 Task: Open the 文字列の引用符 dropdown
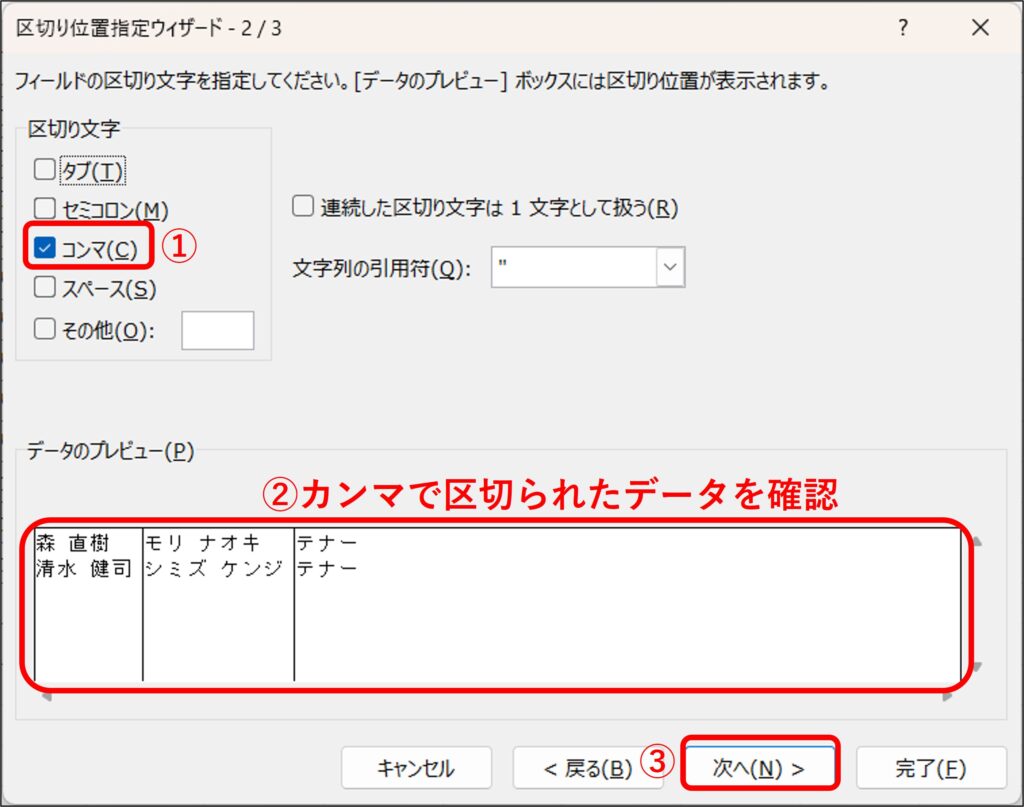pyautogui.click(x=669, y=268)
